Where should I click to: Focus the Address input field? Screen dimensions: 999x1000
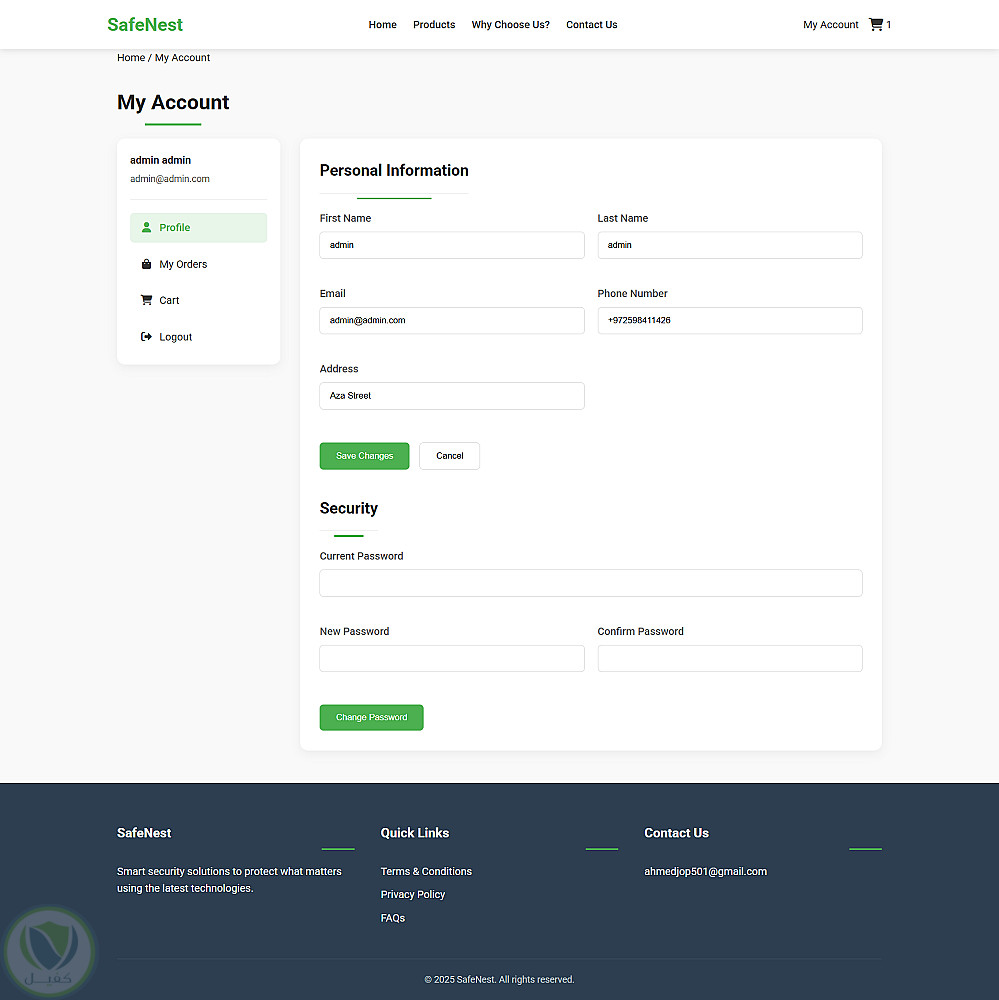452,395
